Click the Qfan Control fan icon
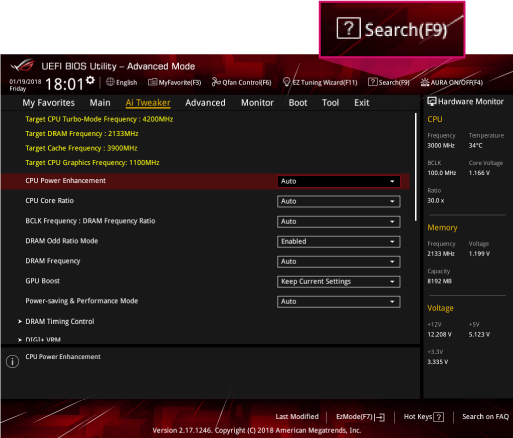 [216, 82]
